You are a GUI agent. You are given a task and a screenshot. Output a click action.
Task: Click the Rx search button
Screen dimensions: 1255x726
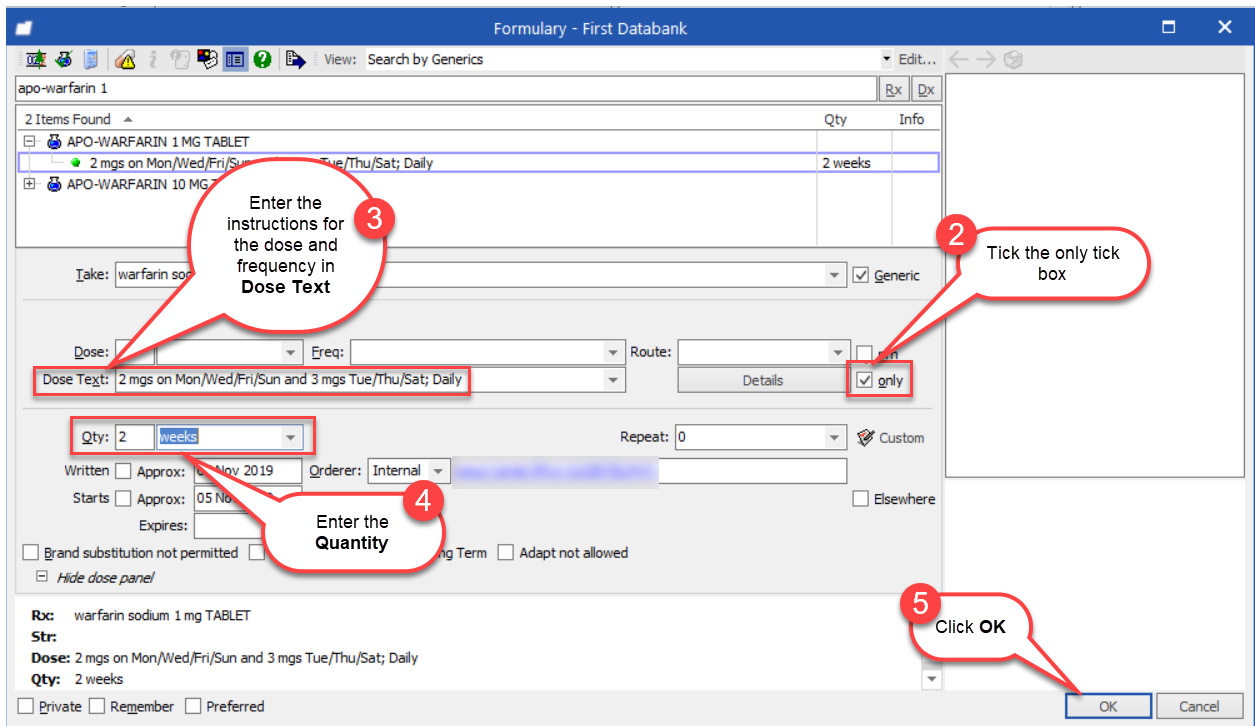pyautogui.click(x=893, y=89)
